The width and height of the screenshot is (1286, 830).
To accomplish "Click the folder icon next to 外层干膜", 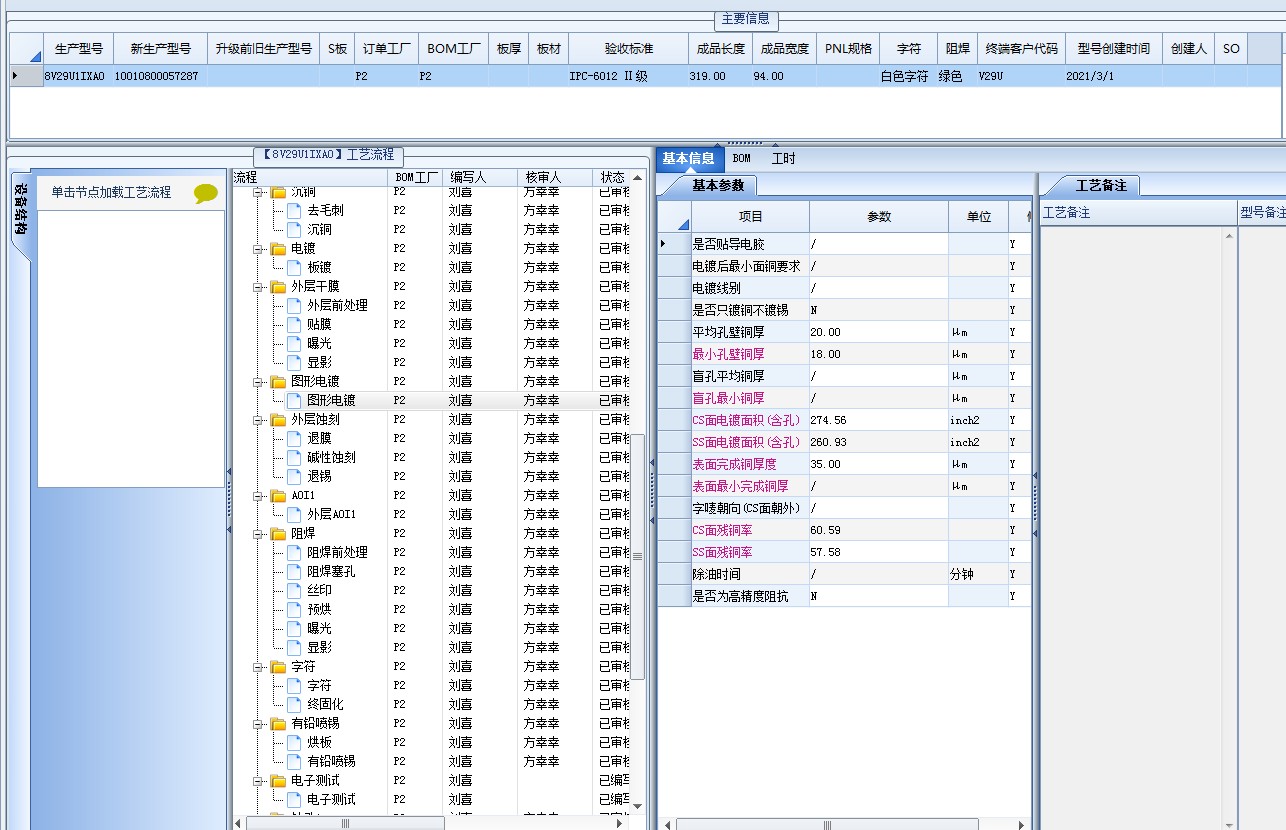I will [x=278, y=287].
